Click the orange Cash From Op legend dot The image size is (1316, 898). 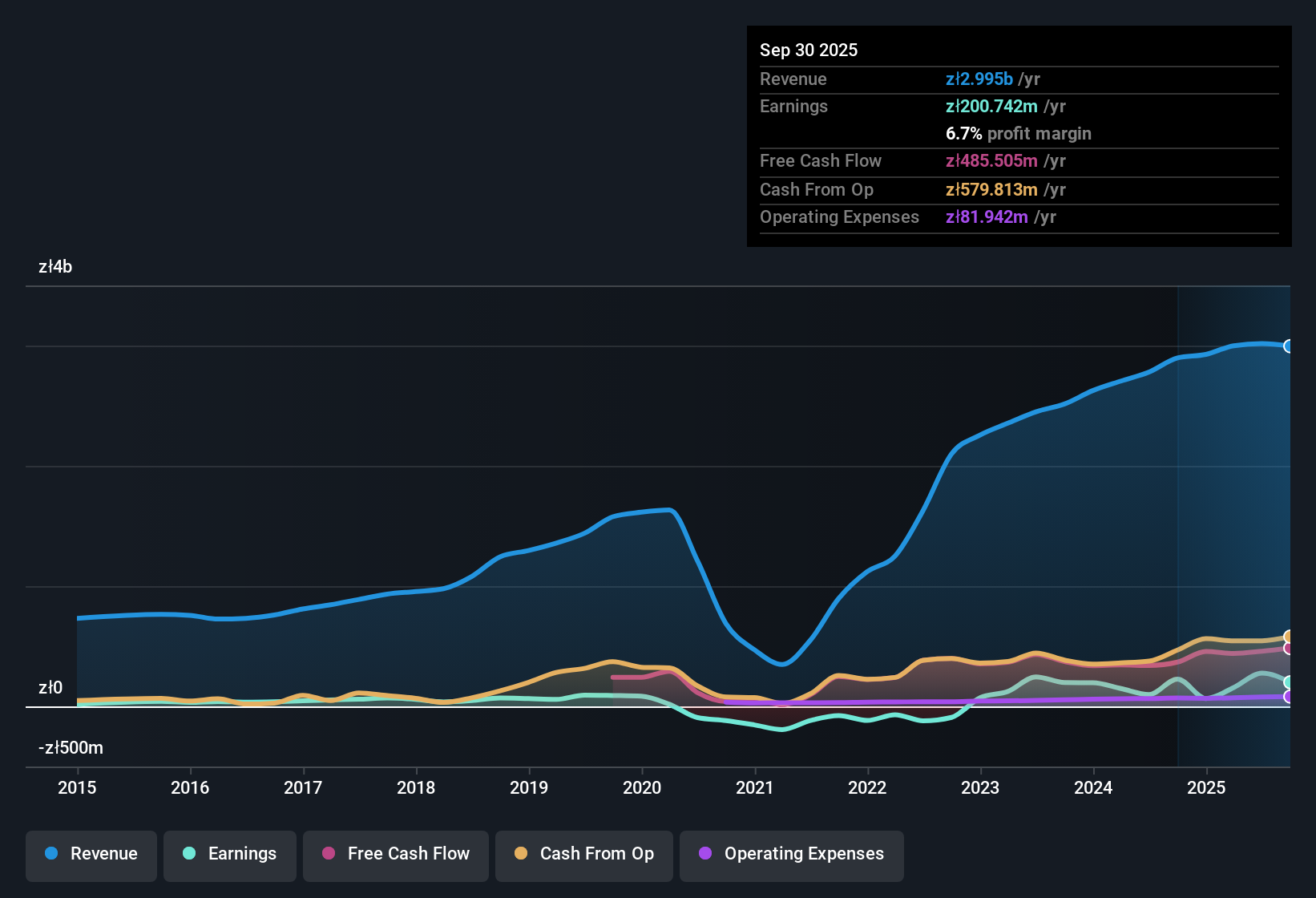pyautogui.click(x=520, y=854)
